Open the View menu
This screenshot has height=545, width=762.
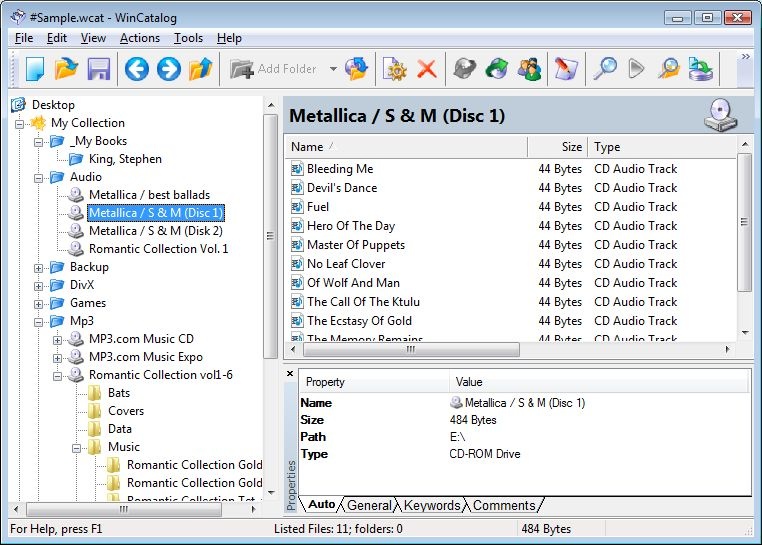coord(93,38)
